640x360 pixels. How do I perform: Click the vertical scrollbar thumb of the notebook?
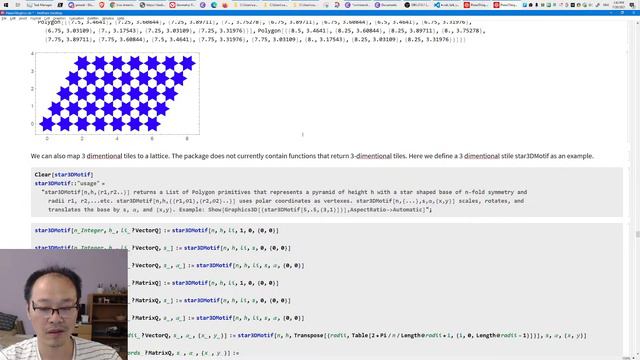(x=637, y=234)
